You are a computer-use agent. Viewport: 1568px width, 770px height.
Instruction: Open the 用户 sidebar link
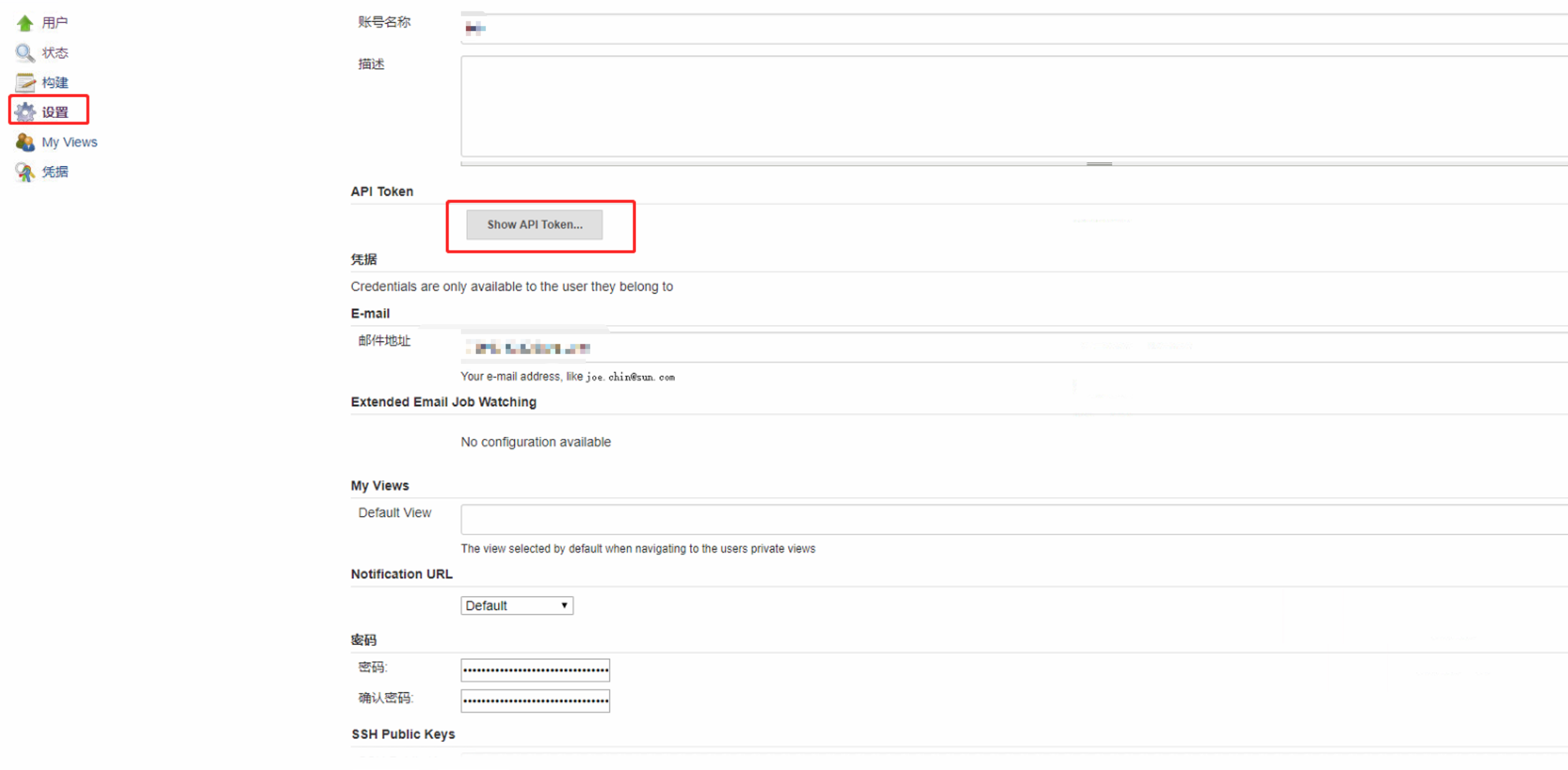point(55,23)
